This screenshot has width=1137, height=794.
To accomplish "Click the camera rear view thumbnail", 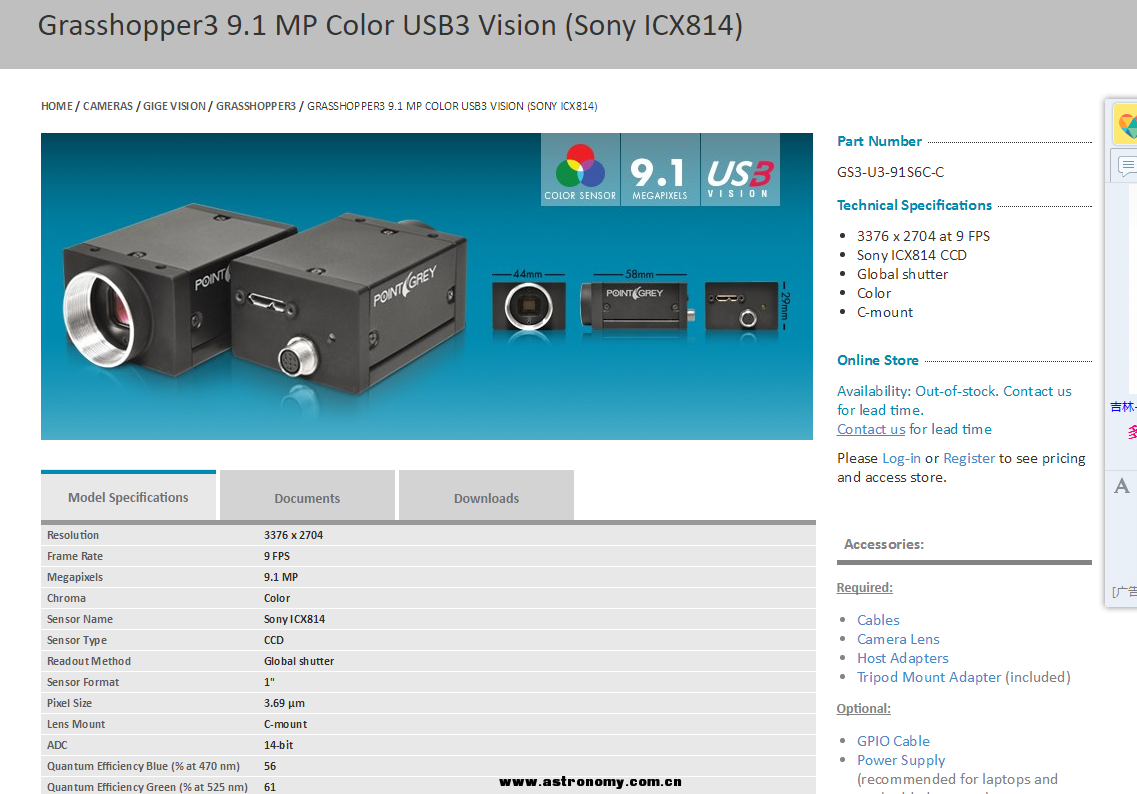I will [741, 306].
